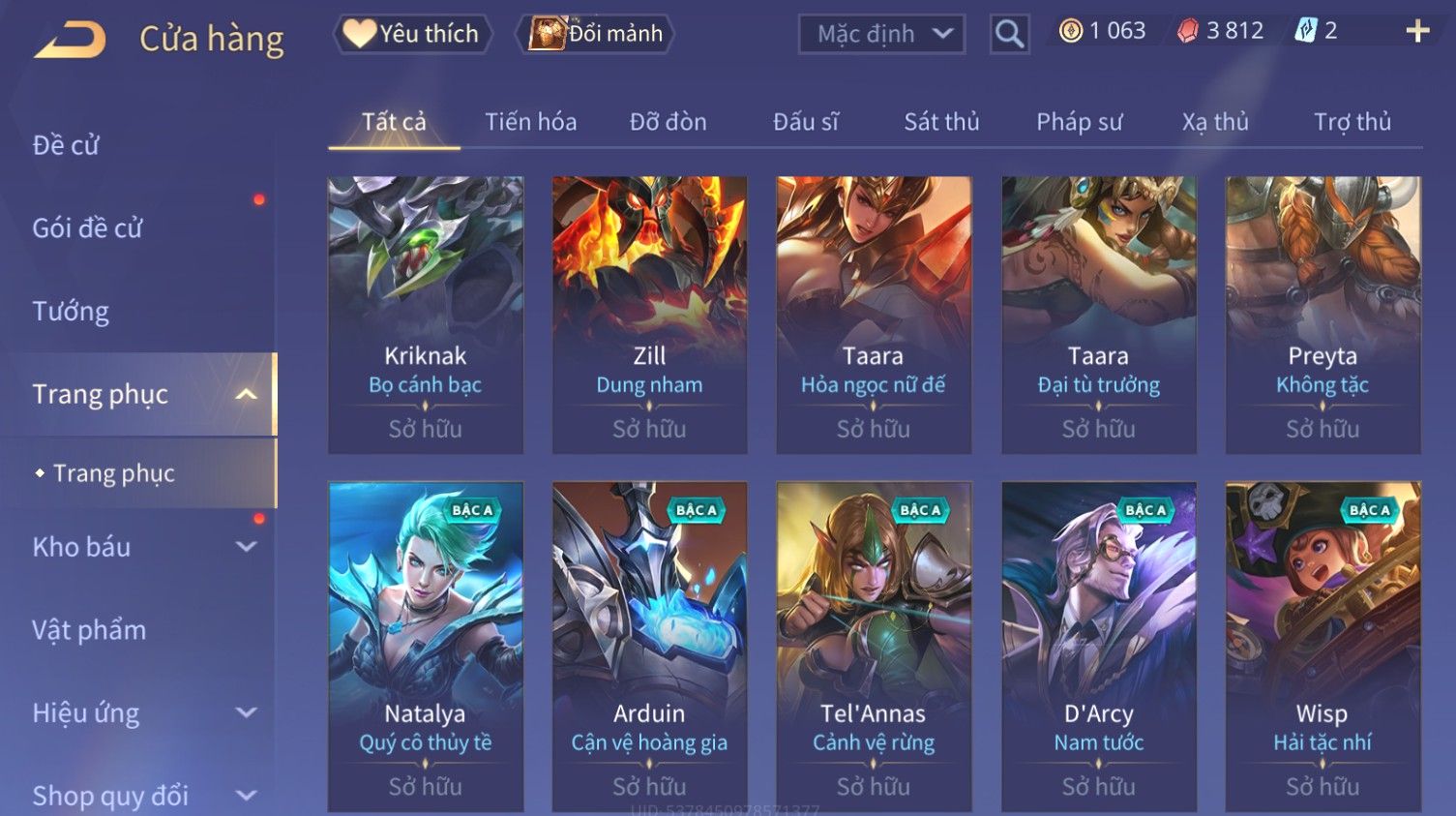Open the search magnifier icon
The image size is (1456, 816).
click(1009, 34)
